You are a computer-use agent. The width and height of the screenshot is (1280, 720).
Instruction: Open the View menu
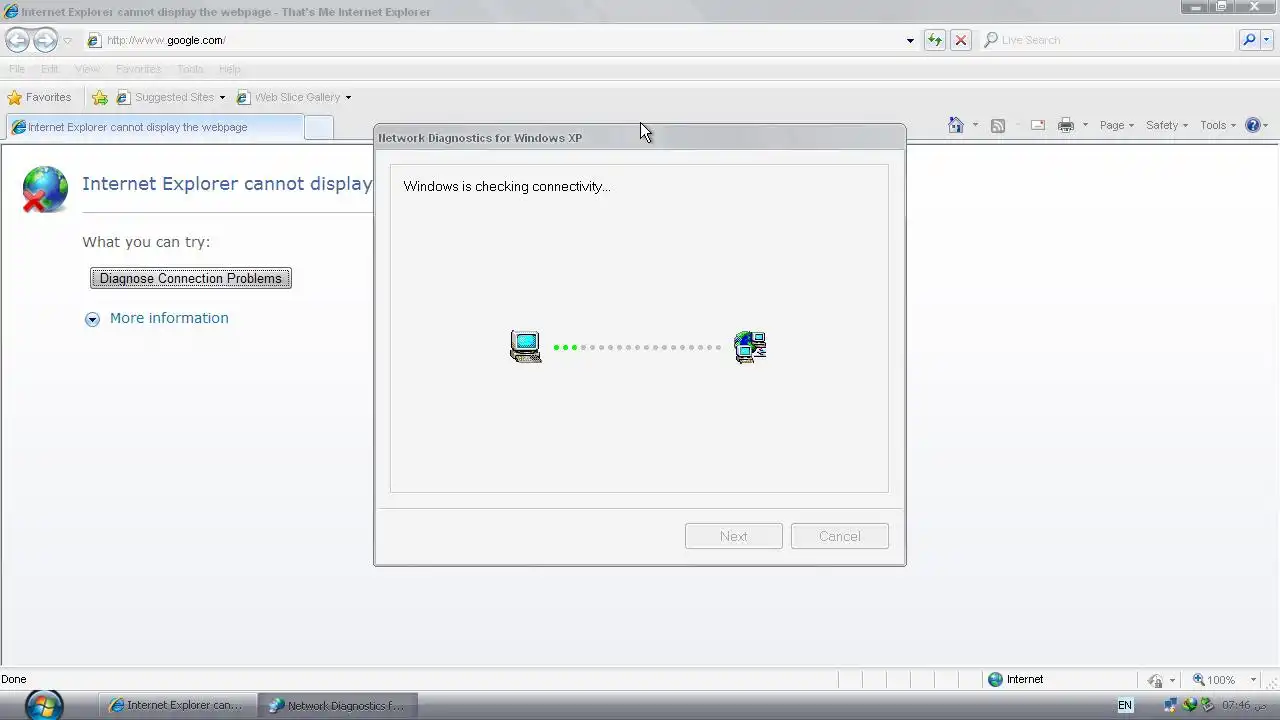click(87, 69)
